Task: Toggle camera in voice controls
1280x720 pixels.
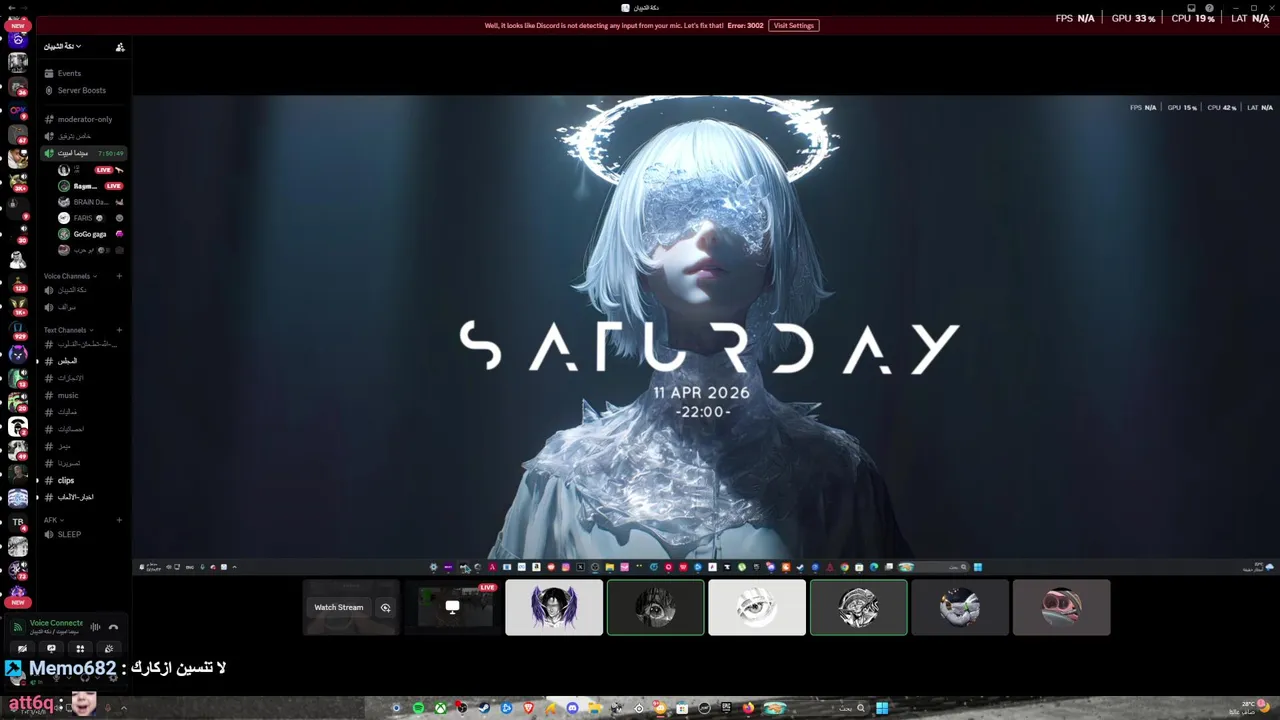Action: click(x=22, y=648)
